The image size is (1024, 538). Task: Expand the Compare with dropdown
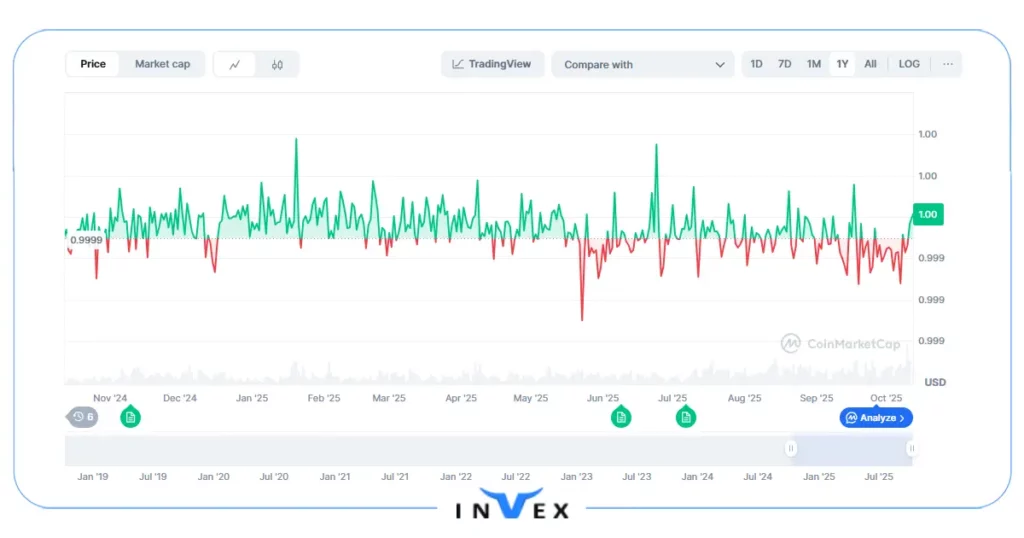(643, 65)
